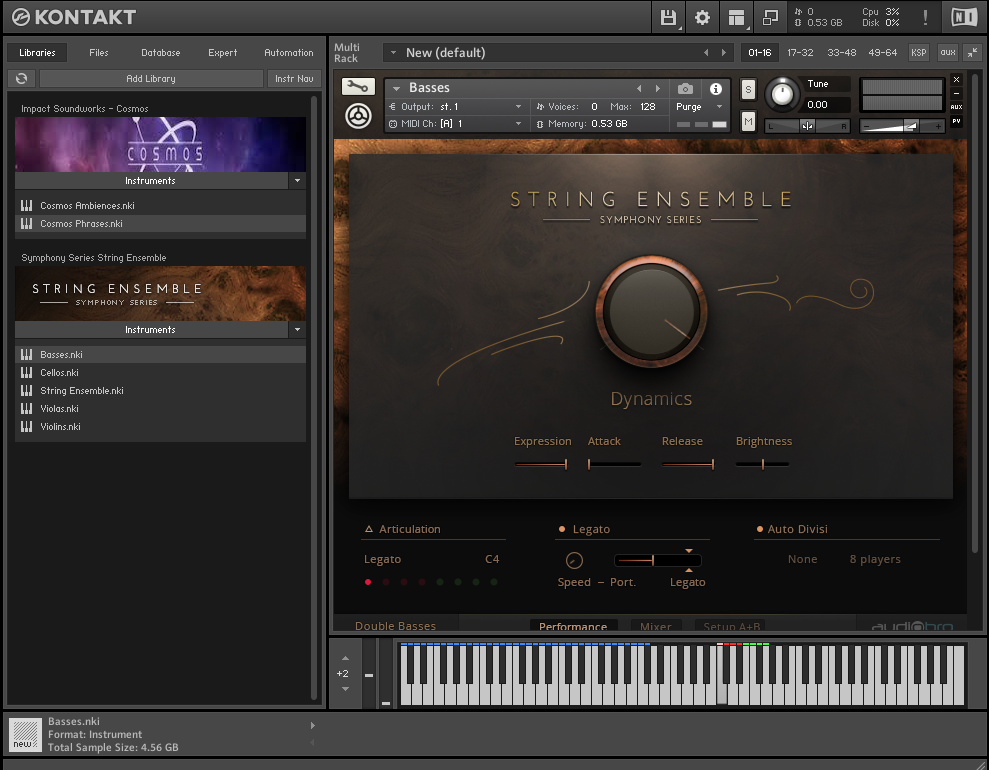The width and height of the screenshot is (989, 770).
Task: Click the Attack slider
Action: [x=614, y=464]
